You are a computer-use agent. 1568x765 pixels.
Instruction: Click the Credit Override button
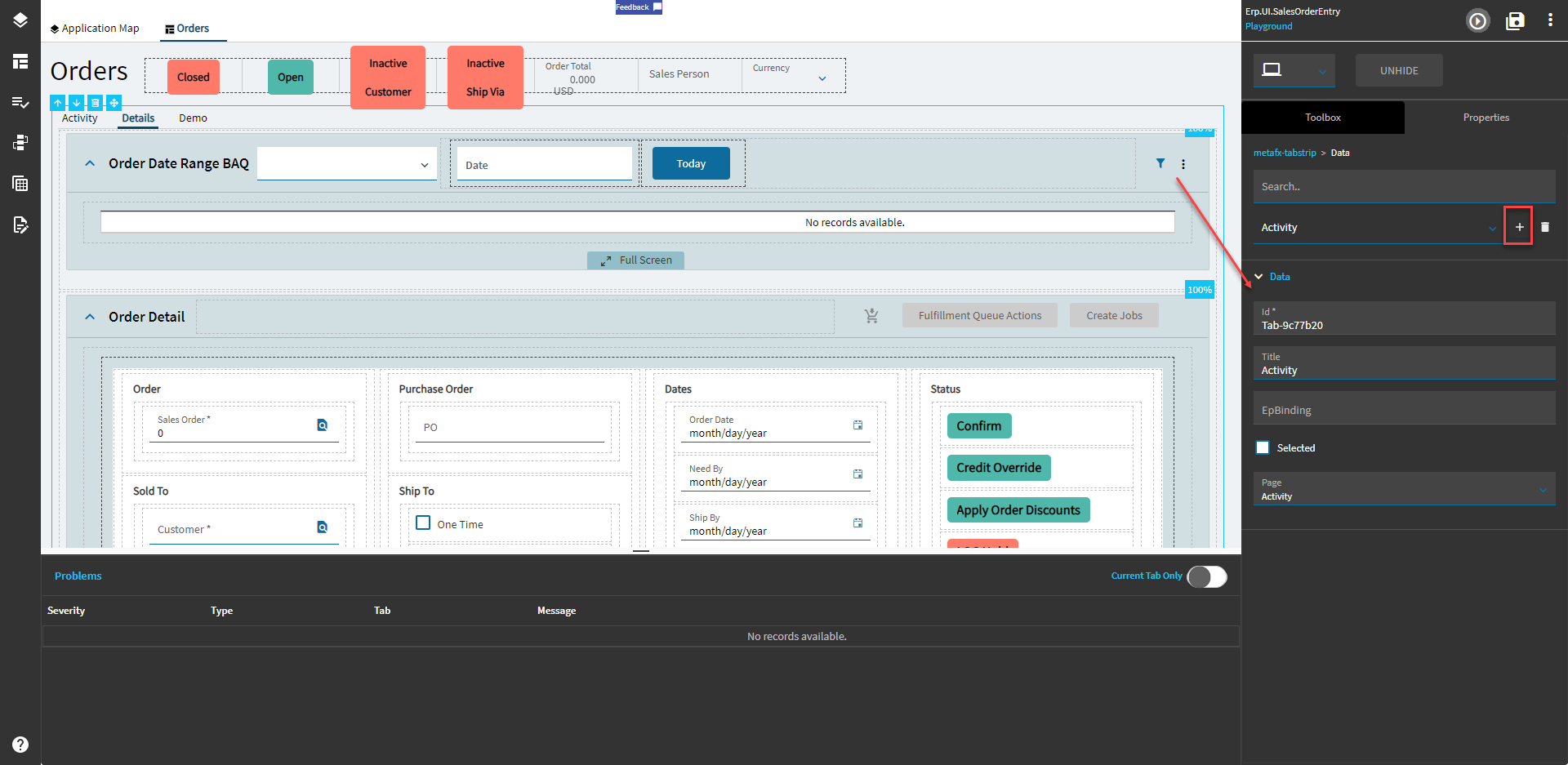(x=999, y=468)
